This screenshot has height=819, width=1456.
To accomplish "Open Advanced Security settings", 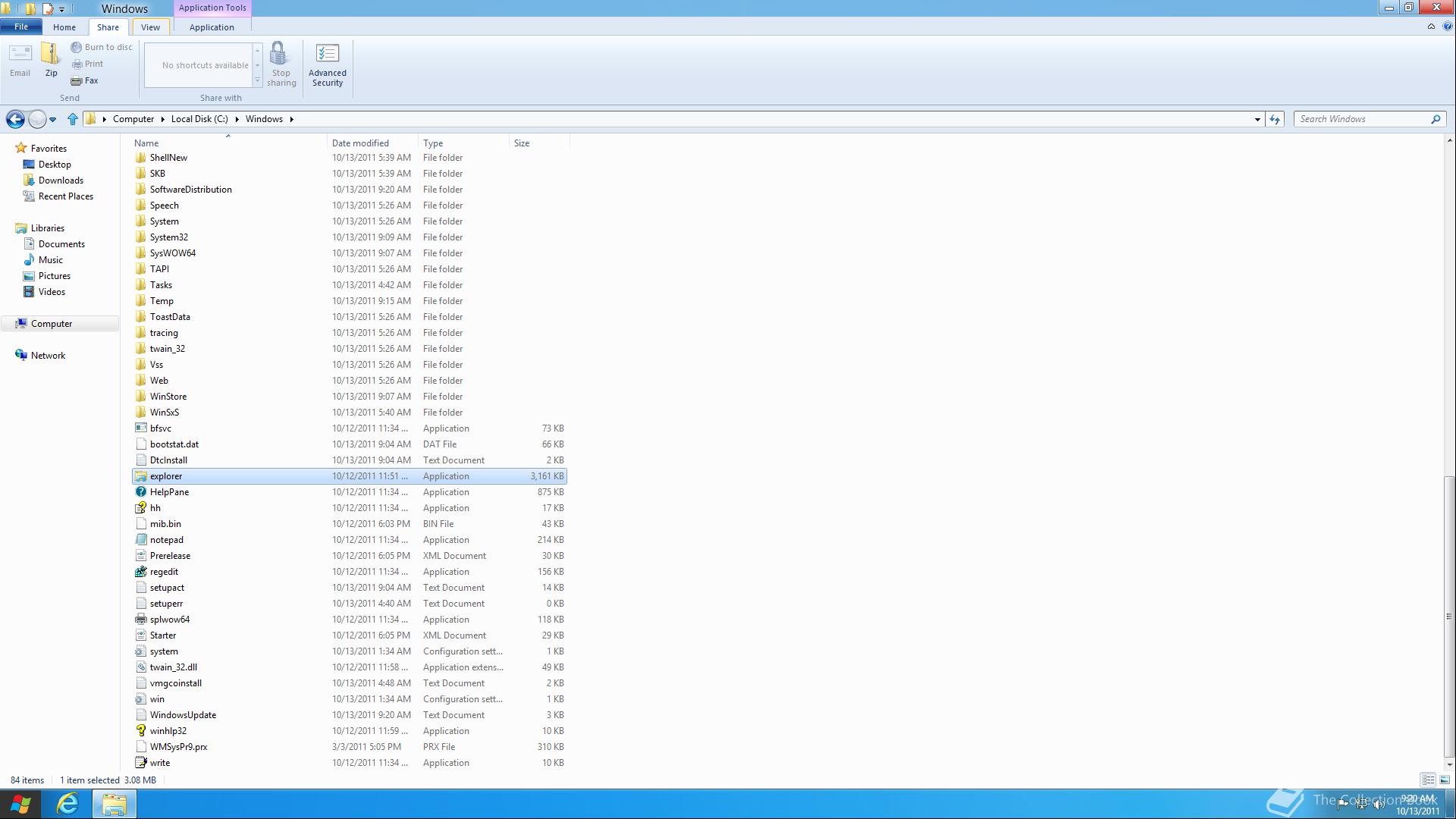I will coord(328,64).
